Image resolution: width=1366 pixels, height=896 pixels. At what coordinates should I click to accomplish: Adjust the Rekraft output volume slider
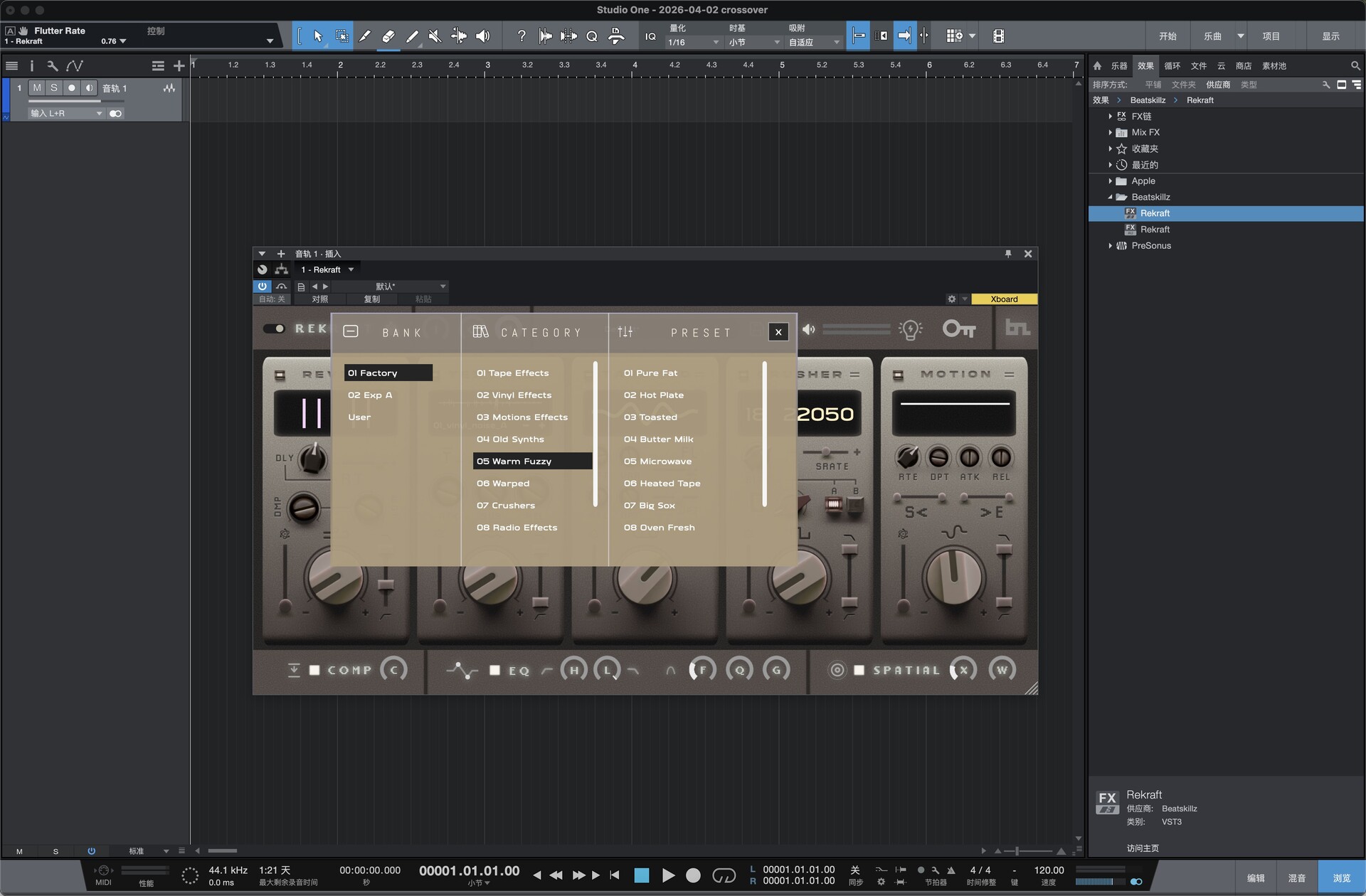point(857,329)
